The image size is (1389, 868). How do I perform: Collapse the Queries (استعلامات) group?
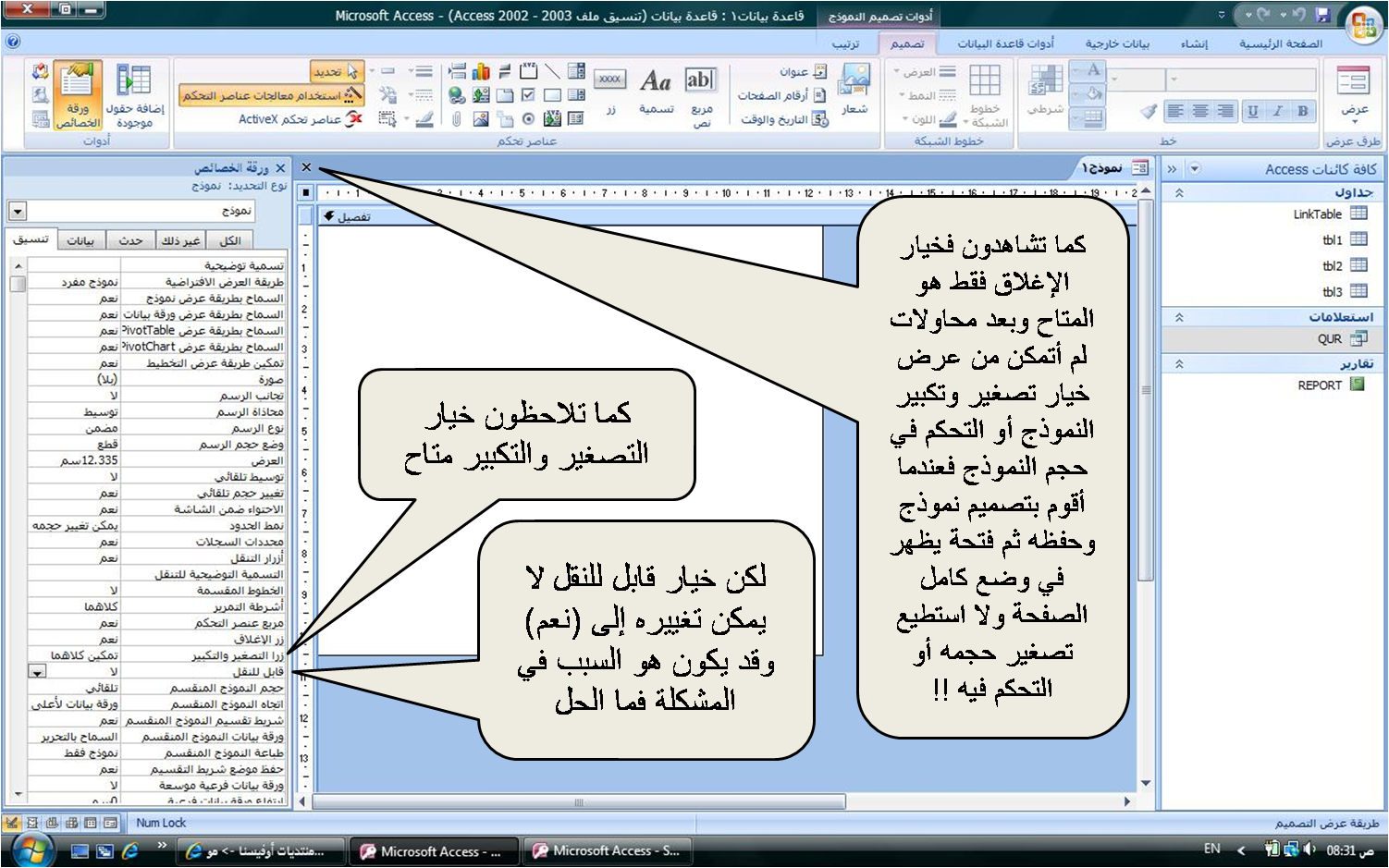[1179, 317]
